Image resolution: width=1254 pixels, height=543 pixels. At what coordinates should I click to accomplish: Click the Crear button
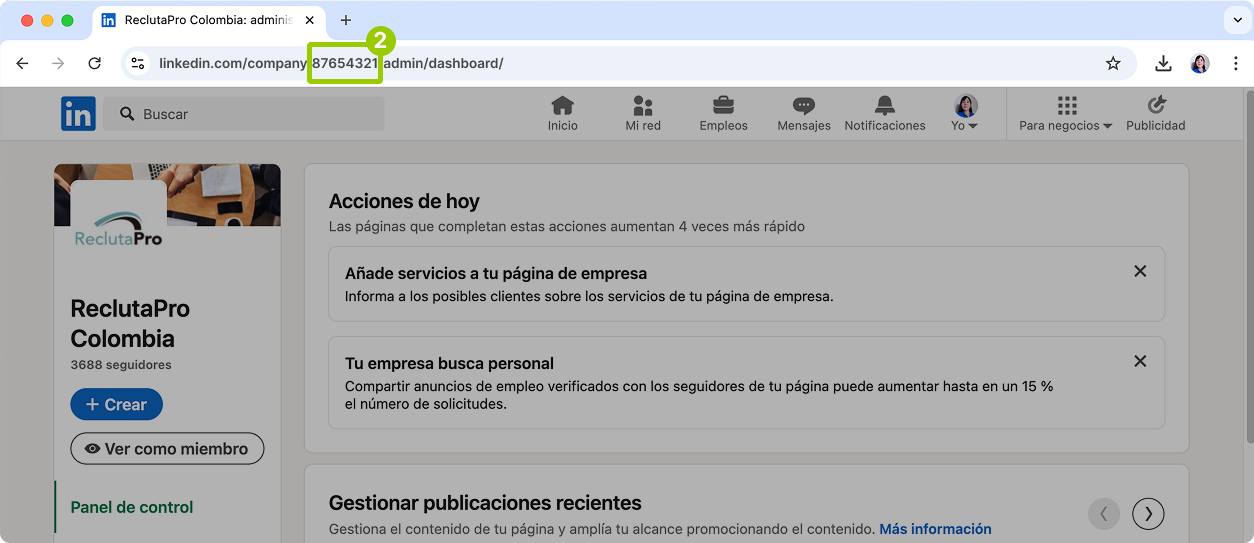point(116,404)
